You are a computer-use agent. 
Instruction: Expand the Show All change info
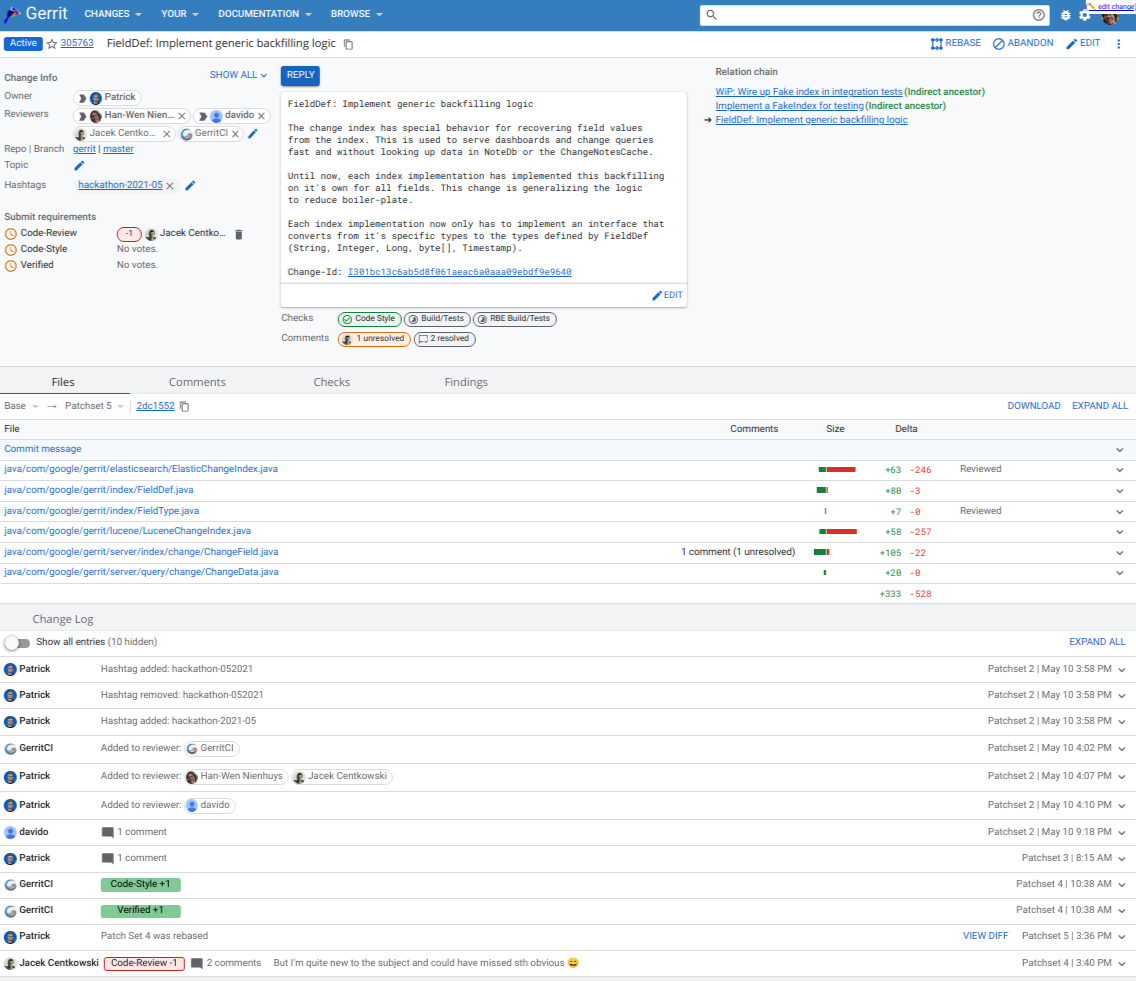[x=238, y=75]
